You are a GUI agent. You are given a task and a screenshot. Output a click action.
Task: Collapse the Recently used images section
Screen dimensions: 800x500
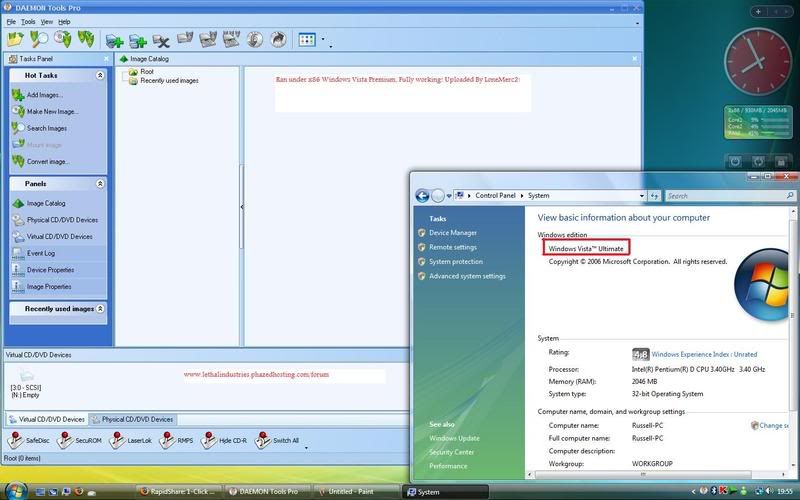point(100,309)
